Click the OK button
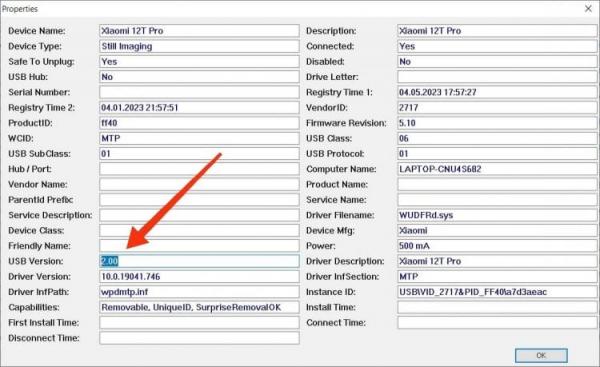The width and height of the screenshot is (600, 367). pos(541,355)
